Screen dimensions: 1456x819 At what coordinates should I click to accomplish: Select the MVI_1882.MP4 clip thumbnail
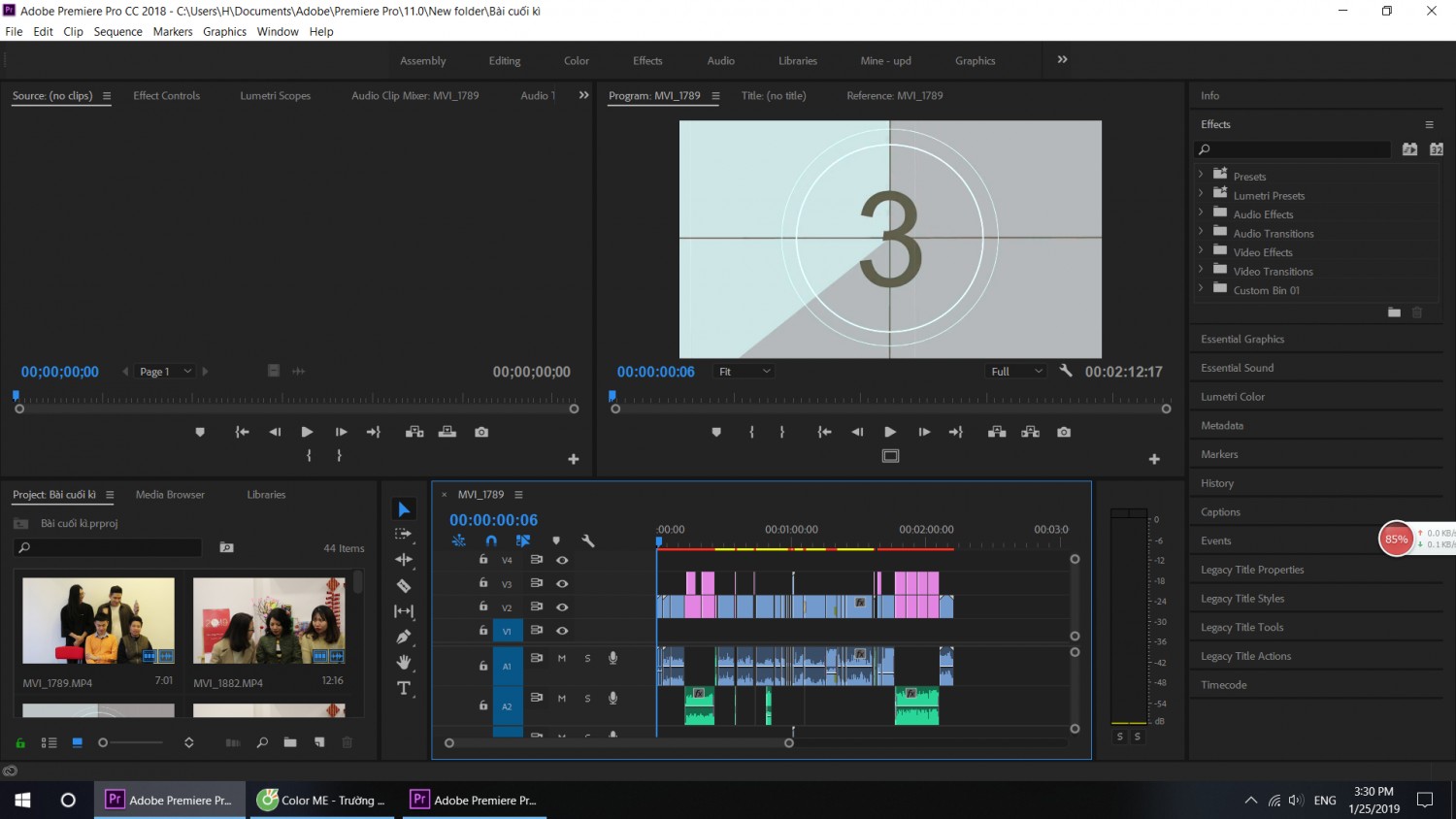[269, 621]
